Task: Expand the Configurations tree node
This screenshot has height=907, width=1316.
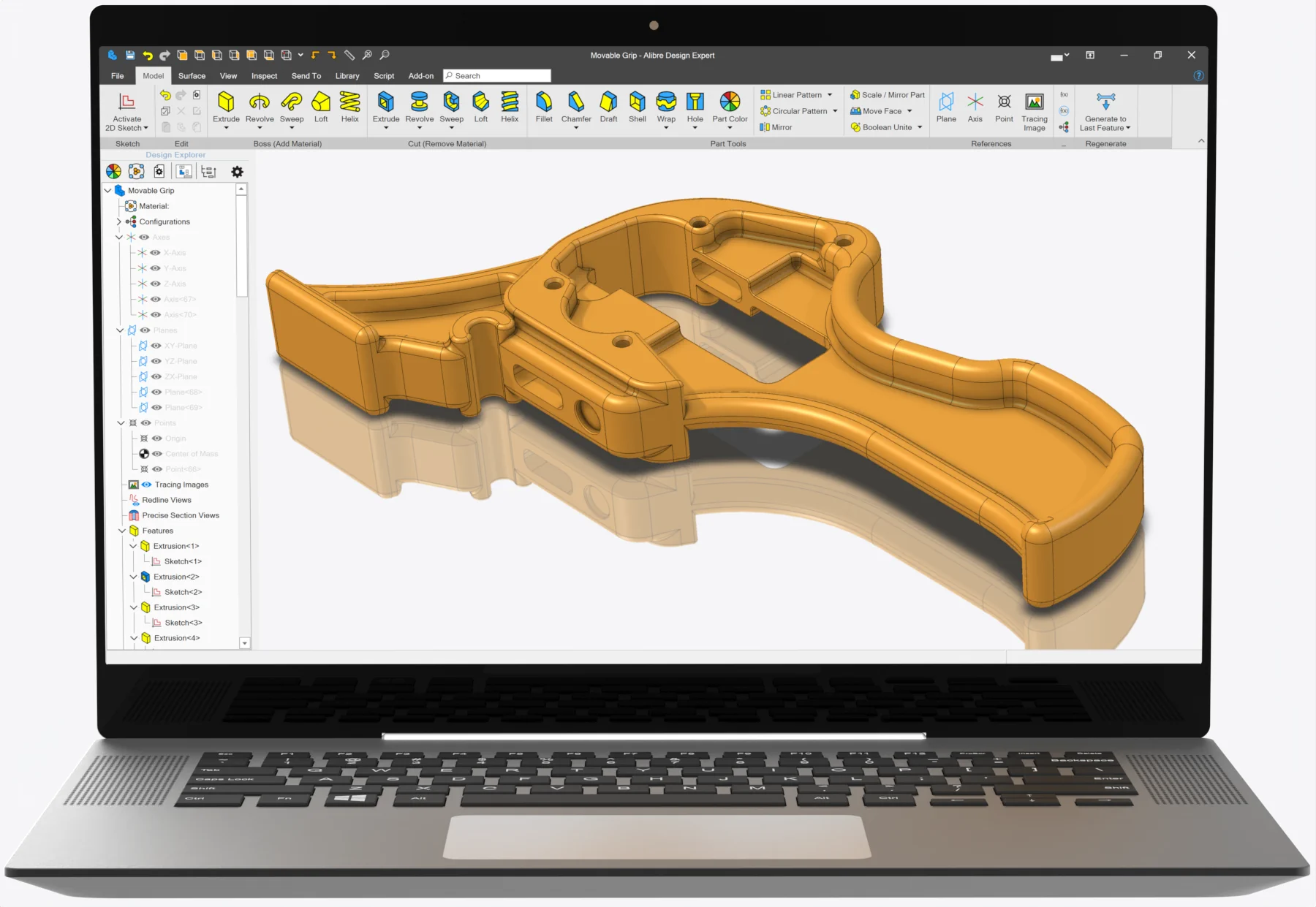Action: click(x=118, y=221)
